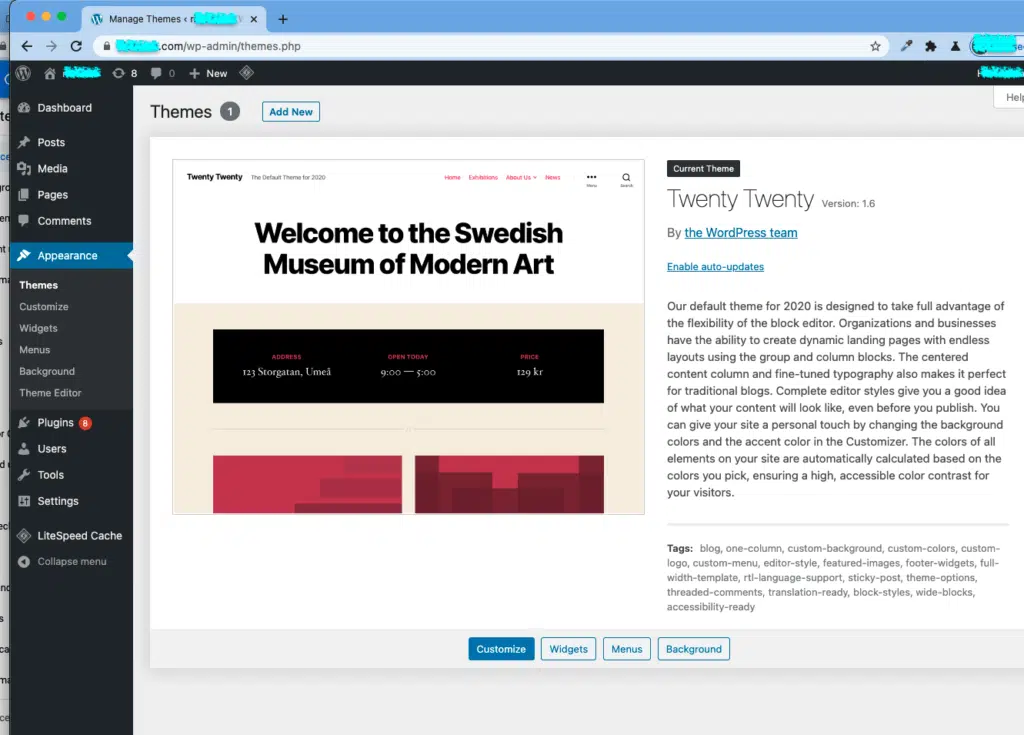Click the Background button below theme
This screenshot has height=735, width=1024.
pos(694,649)
